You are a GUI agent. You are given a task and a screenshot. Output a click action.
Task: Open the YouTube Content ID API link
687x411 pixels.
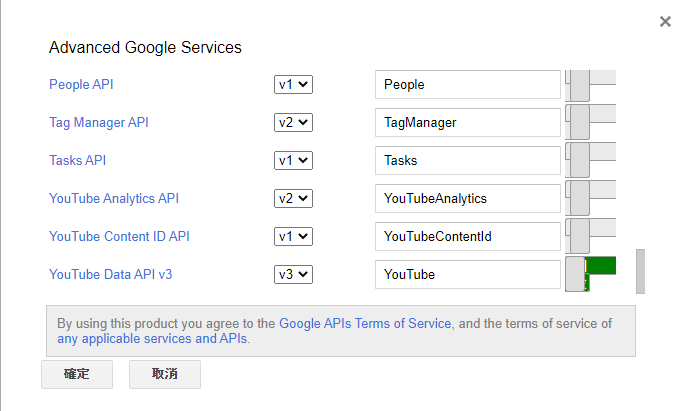pyautogui.click(x=119, y=236)
